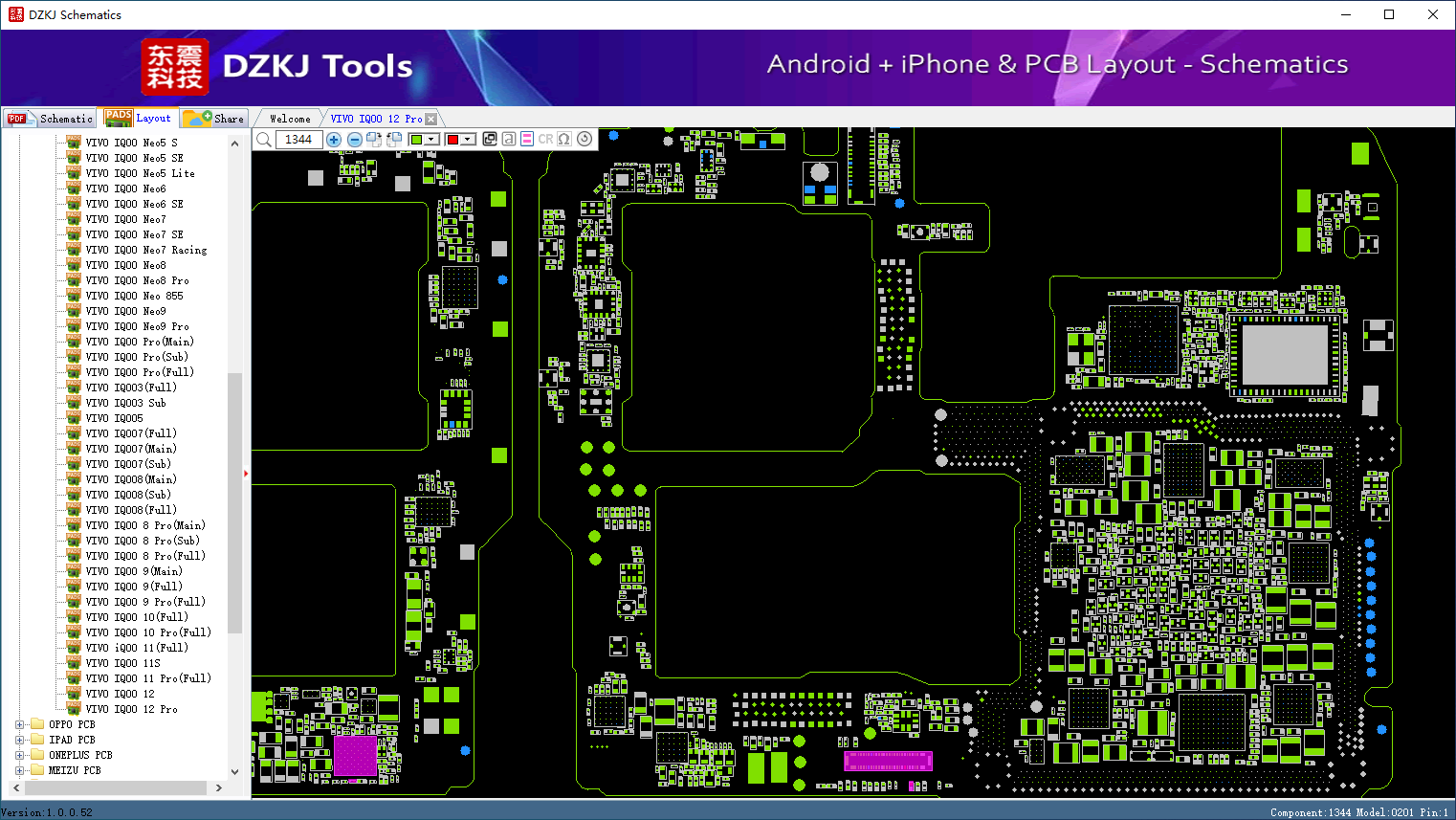Select the OPPO PCB folder
The image size is (1456, 820).
point(72,724)
